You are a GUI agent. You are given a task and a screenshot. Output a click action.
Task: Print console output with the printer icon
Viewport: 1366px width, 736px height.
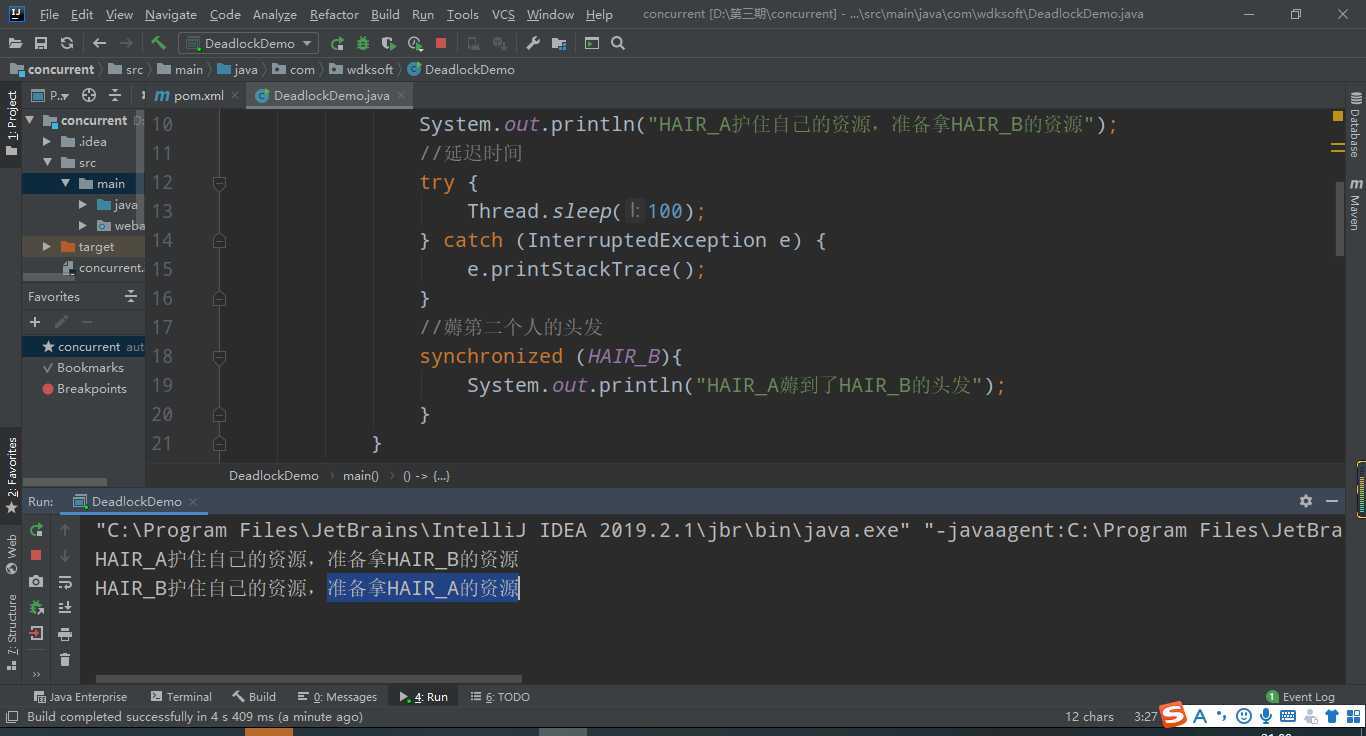65,633
